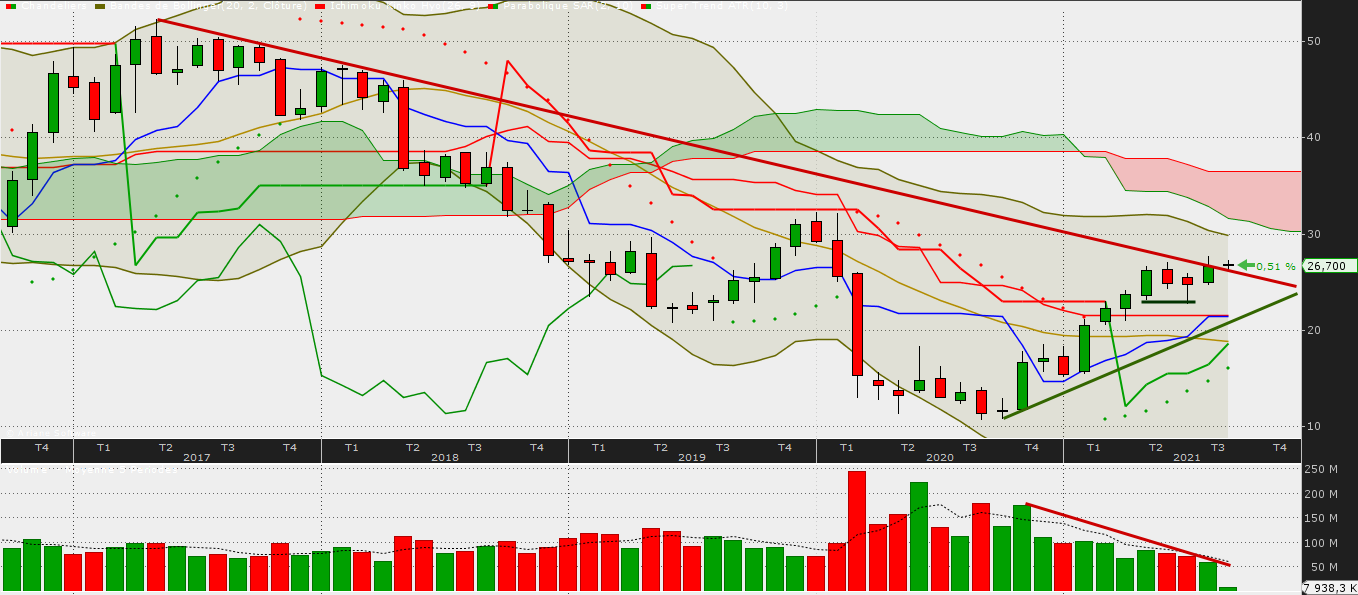Click the 2019 year label on the time axis
This screenshot has height=595, width=1358.
pos(692,457)
